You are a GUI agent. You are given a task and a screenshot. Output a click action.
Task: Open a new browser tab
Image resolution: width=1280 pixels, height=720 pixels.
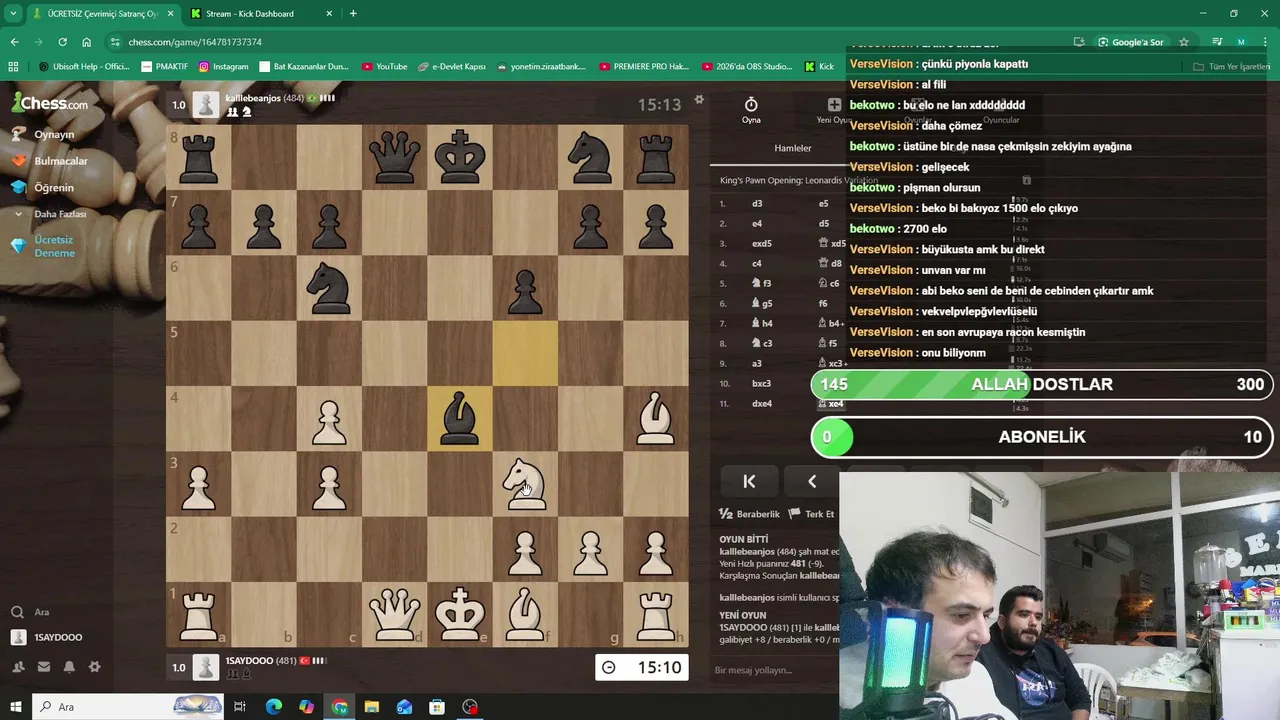353,14
